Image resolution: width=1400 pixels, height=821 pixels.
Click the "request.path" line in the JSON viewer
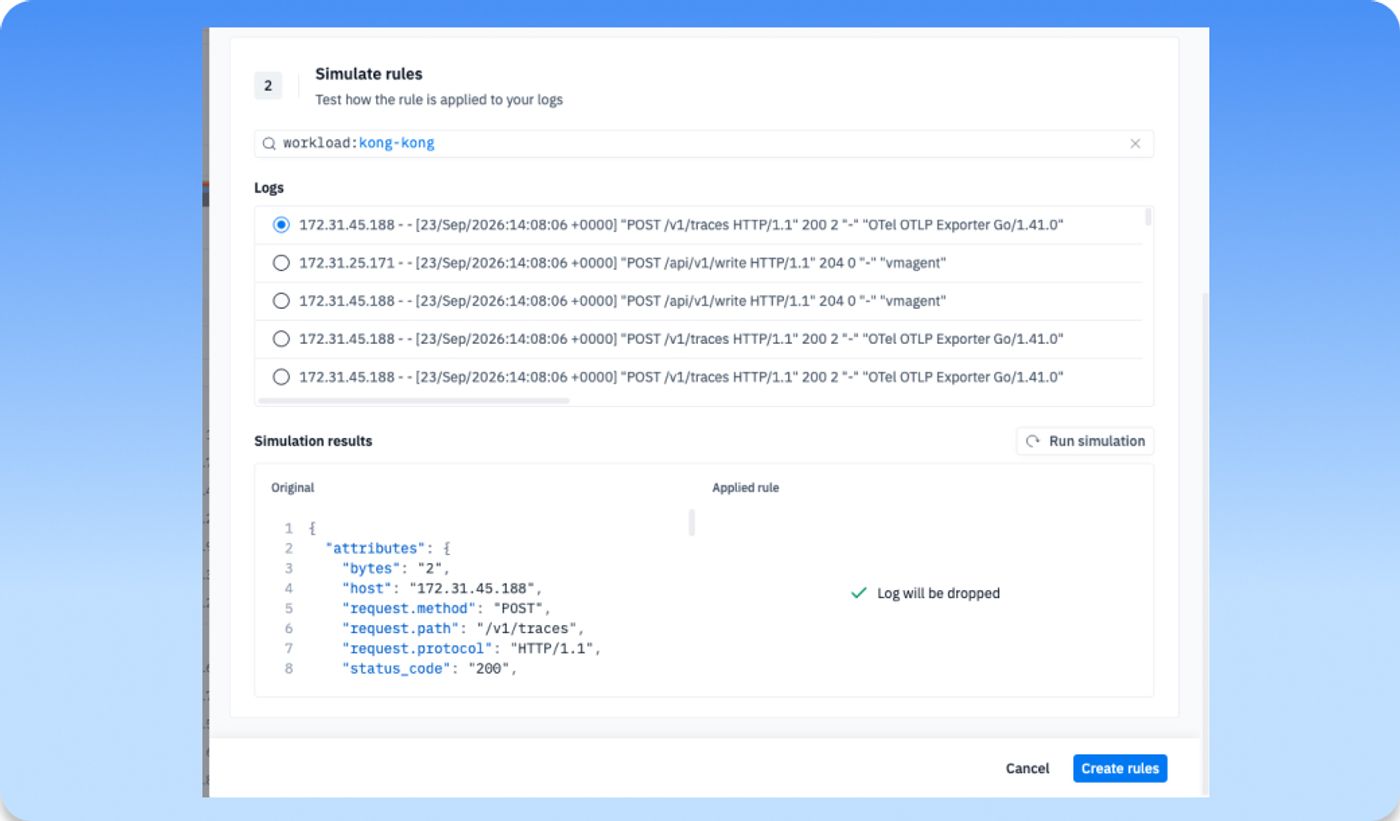(463, 628)
